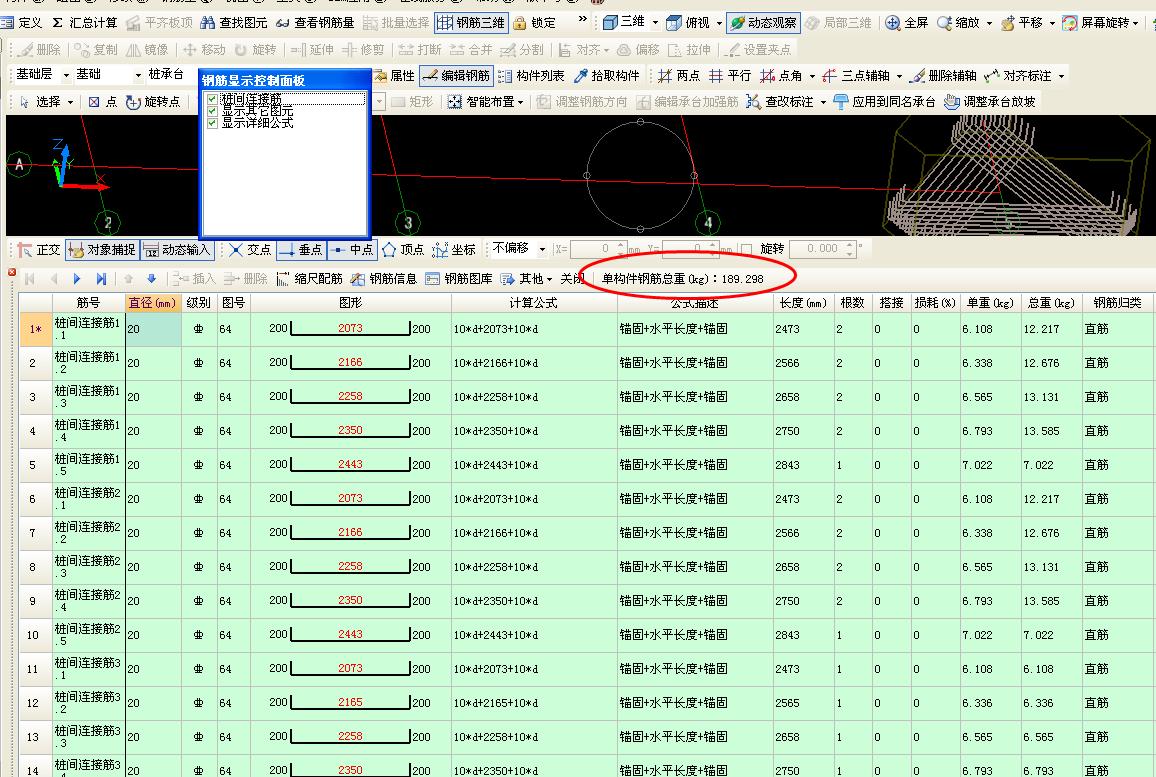Click diameter cell 20 in row 1
The width and height of the screenshot is (1156, 777).
[153, 330]
